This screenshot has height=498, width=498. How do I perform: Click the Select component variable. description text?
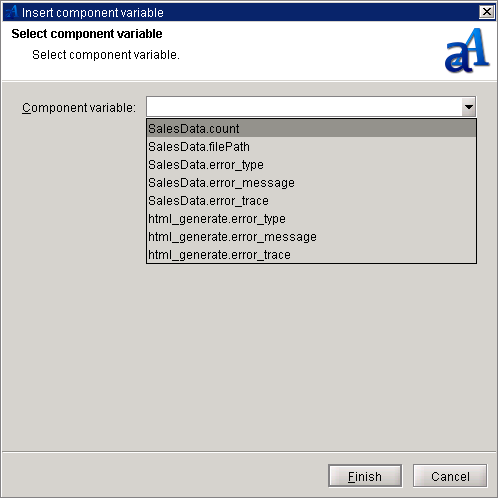[x=106, y=55]
